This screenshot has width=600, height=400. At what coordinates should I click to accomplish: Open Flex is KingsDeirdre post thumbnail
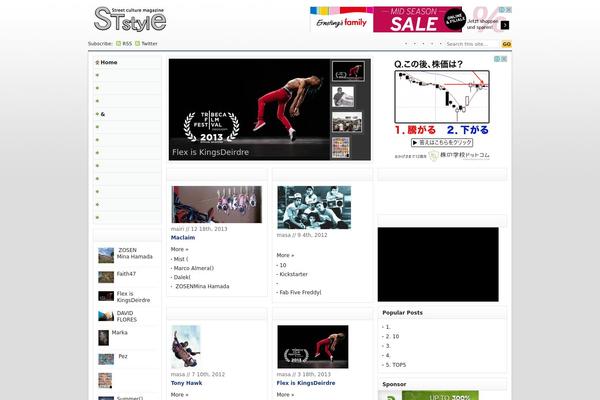click(313, 347)
